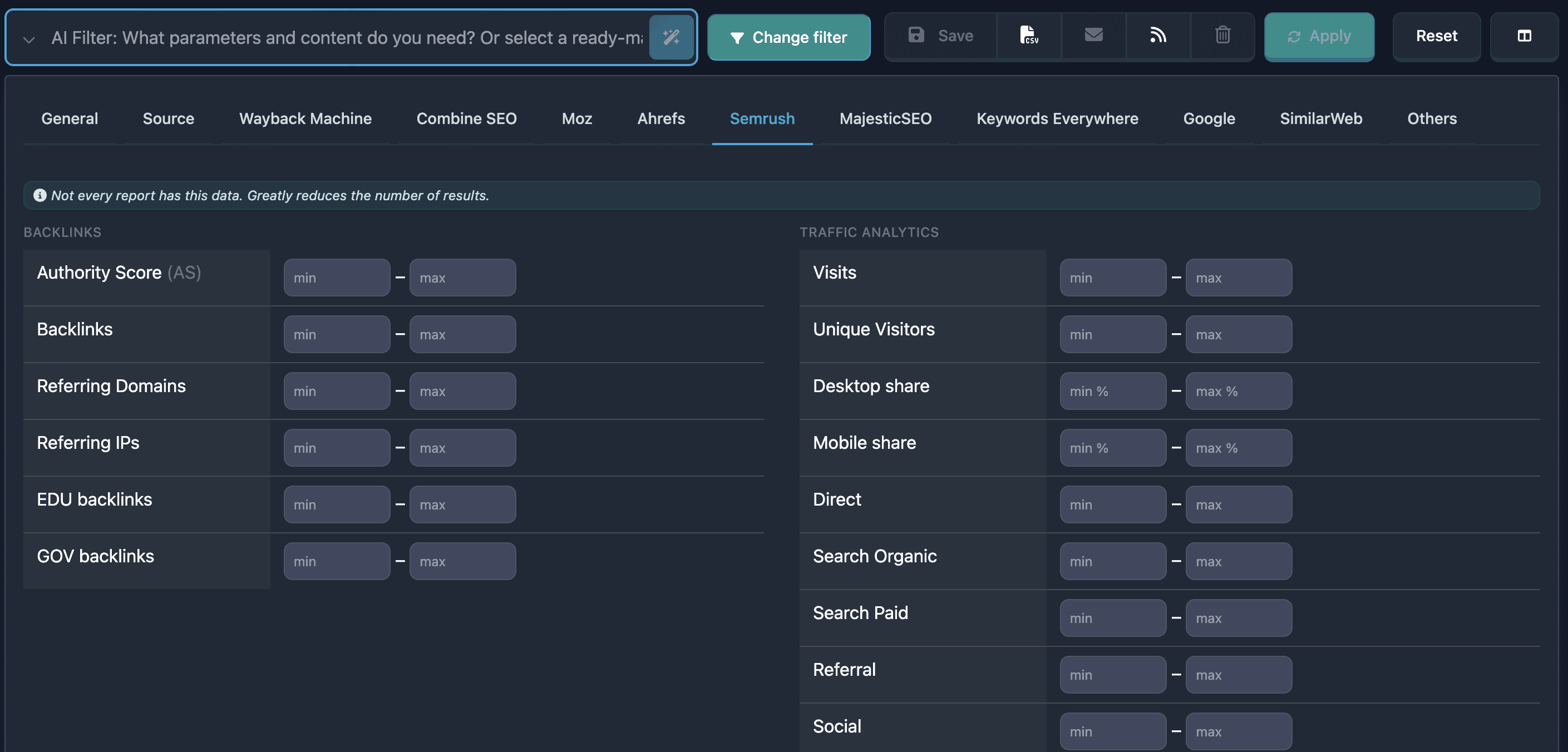Click Mobile share max % field
Screen dimensions: 1568x752
1239,447
